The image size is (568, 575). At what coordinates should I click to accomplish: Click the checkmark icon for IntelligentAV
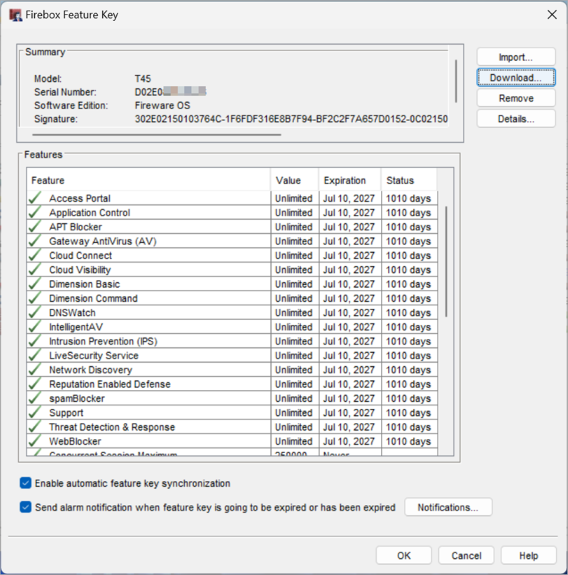tap(35, 327)
